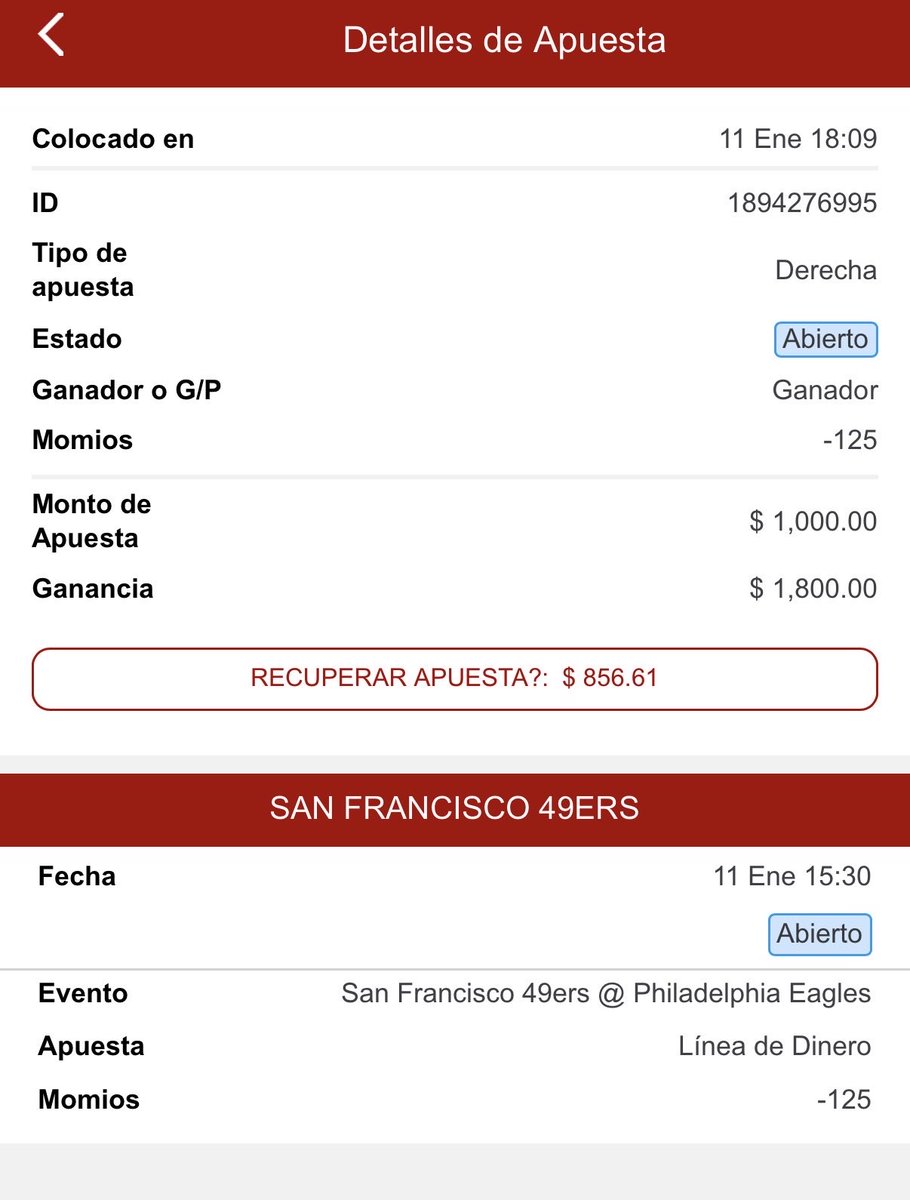The width and height of the screenshot is (910, 1200).
Task: Tap the Abierto badge under Fecha
Action: [x=820, y=934]
